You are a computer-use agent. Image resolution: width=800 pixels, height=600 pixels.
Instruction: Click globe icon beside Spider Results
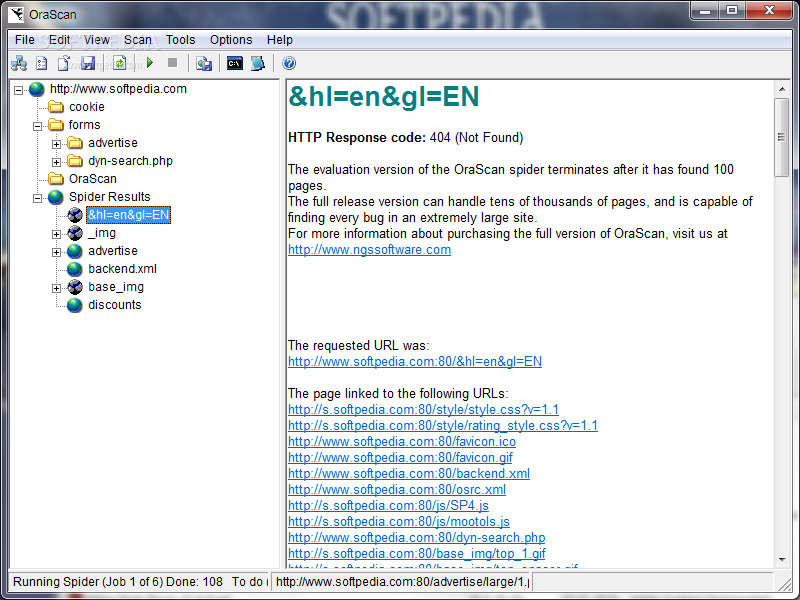[x=56, y=197]
